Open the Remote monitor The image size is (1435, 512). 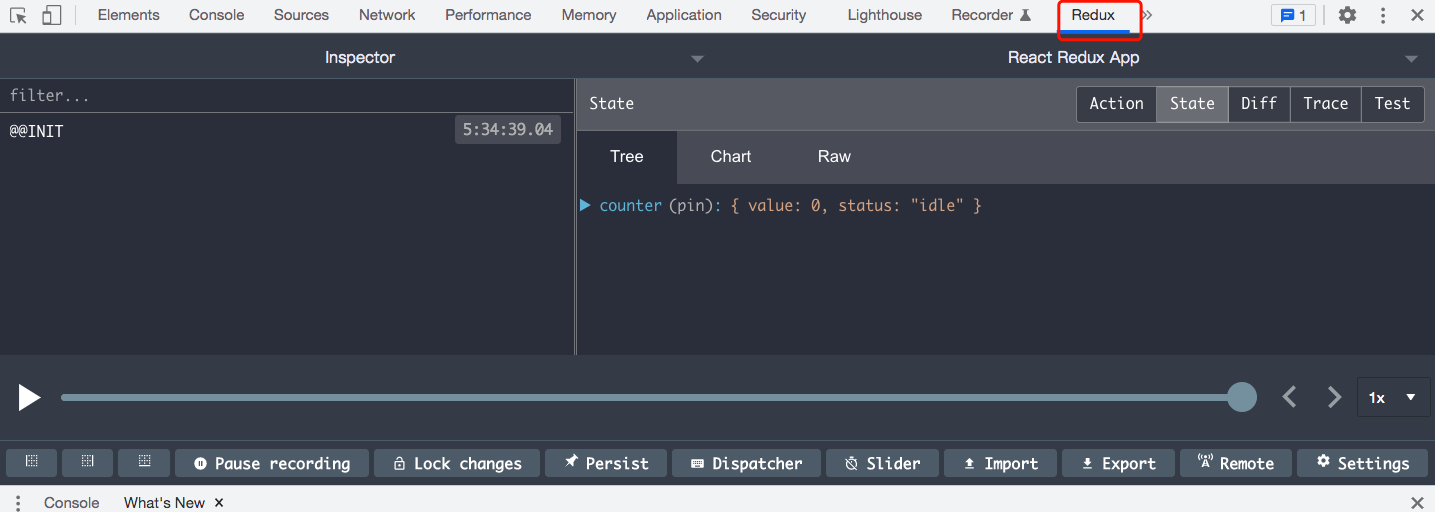point(1236,463)
